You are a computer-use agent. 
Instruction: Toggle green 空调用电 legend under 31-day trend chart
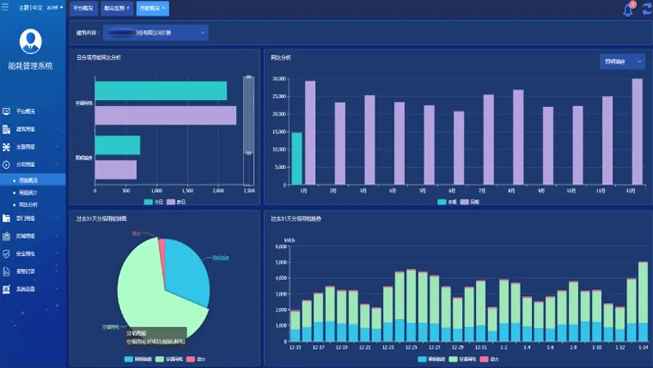(x=463, y=359)
